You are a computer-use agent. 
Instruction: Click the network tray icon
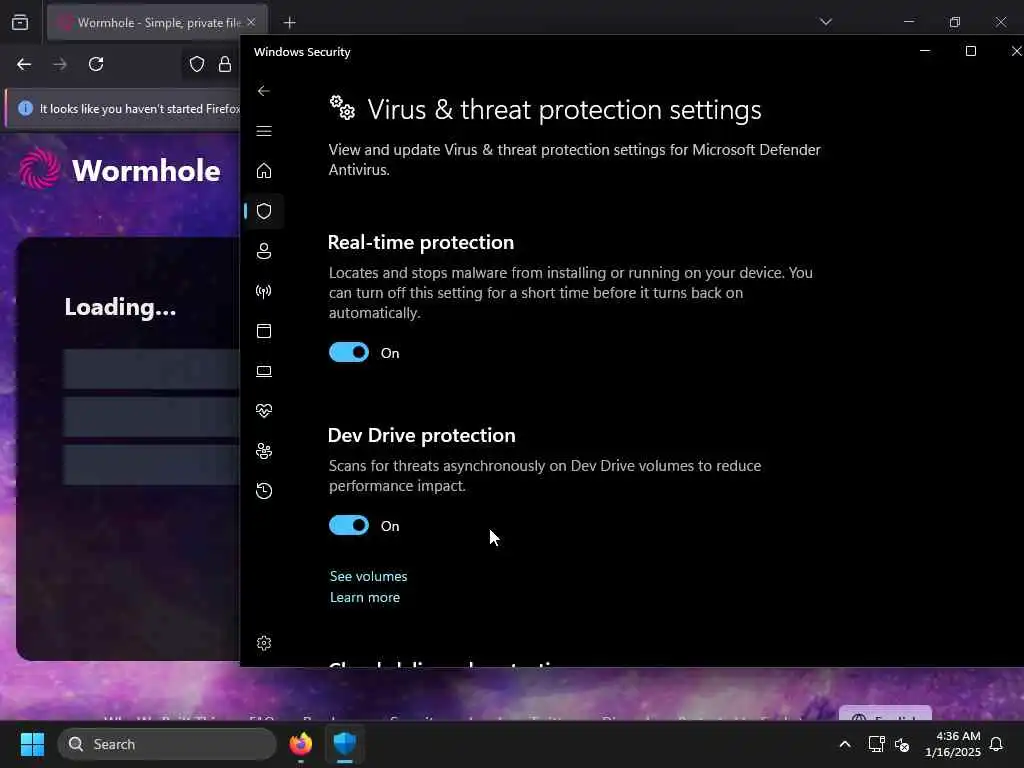(x=876, y=744)
